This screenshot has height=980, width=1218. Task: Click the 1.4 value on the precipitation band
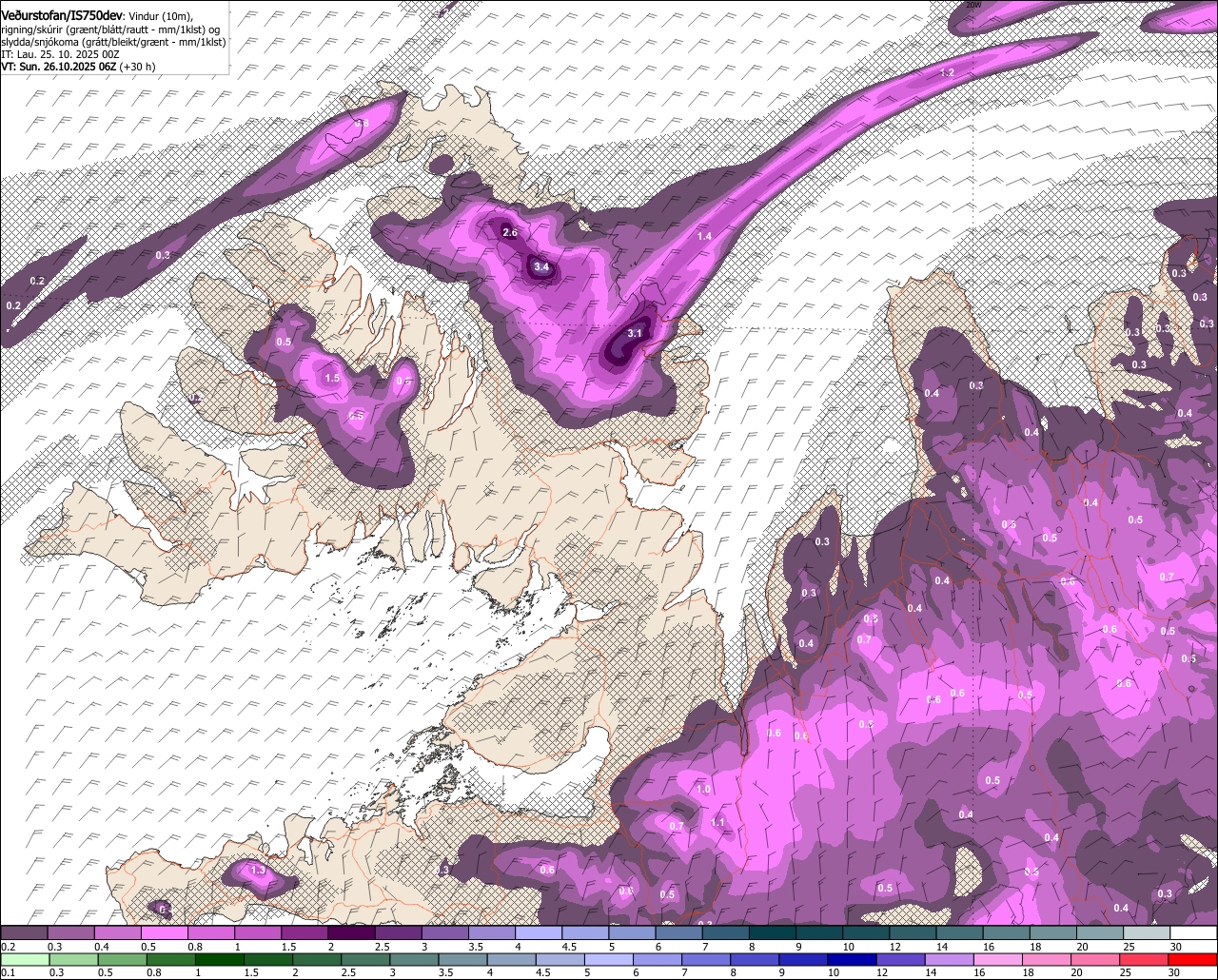point(704,236)
